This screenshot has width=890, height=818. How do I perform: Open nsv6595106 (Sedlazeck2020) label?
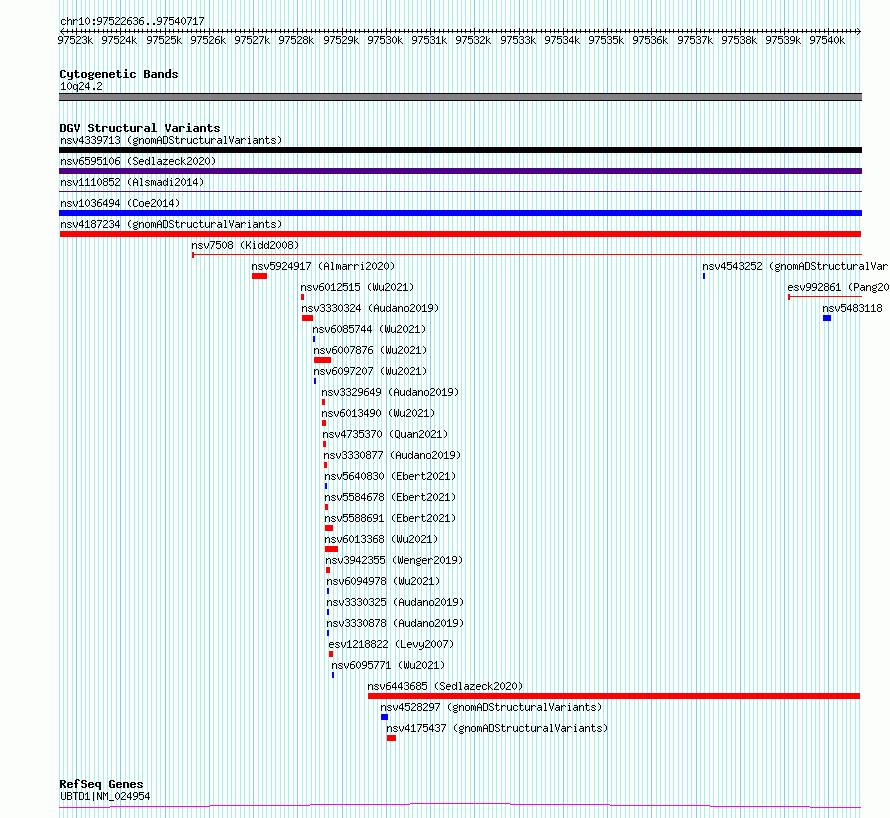click(x=138, y=161)
